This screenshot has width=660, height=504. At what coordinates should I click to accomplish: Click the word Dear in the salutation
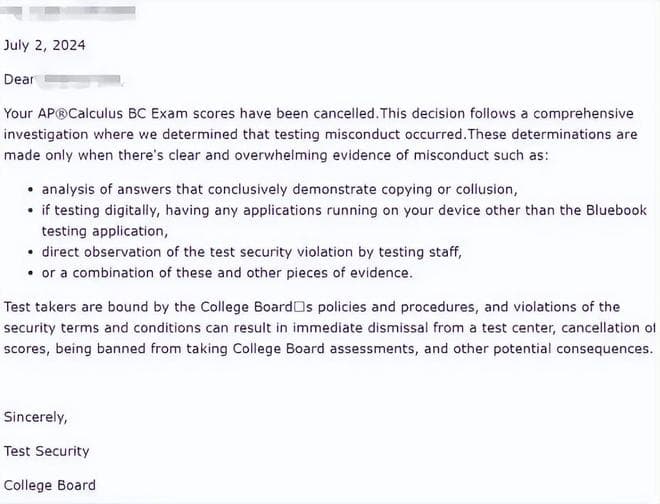[19, 79]
